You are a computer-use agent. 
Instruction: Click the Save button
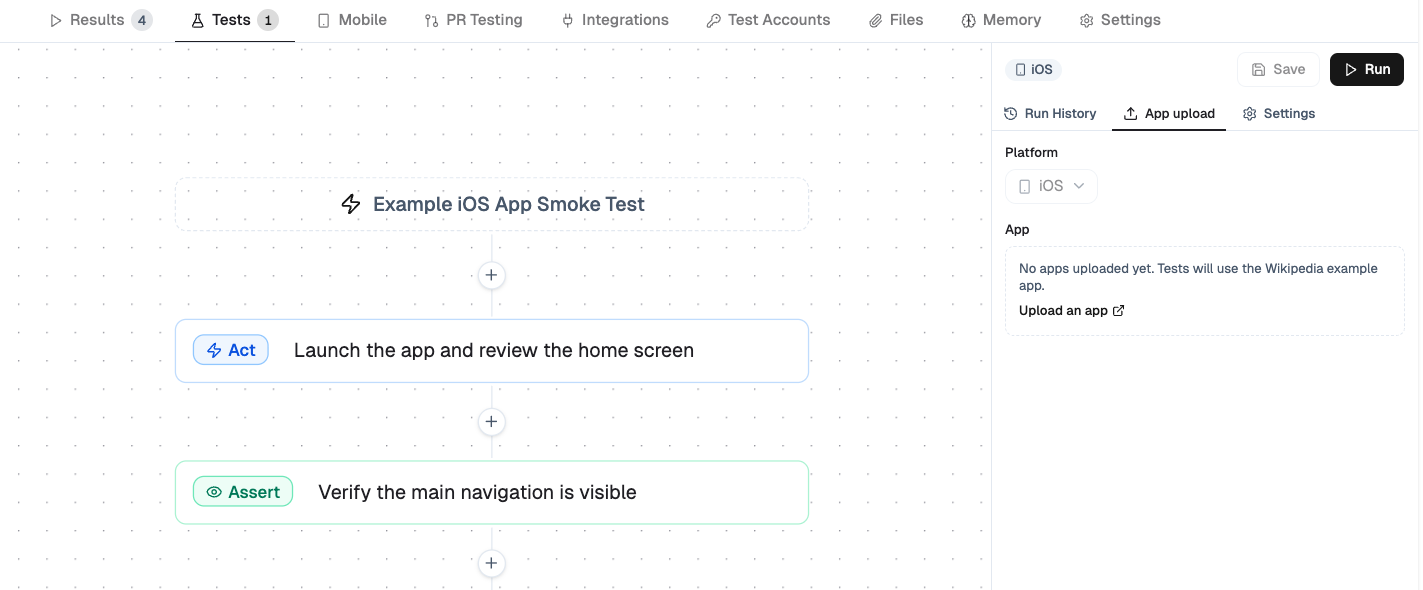coord(1278,69)
